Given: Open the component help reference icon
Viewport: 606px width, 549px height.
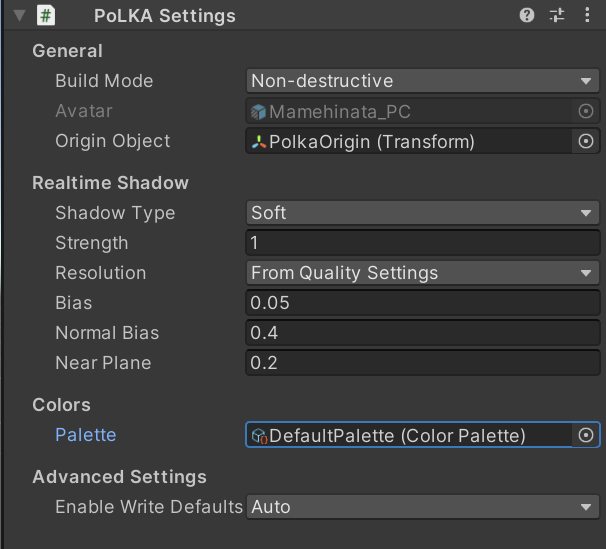Looking at the screenshot, I should coord(527,16).
